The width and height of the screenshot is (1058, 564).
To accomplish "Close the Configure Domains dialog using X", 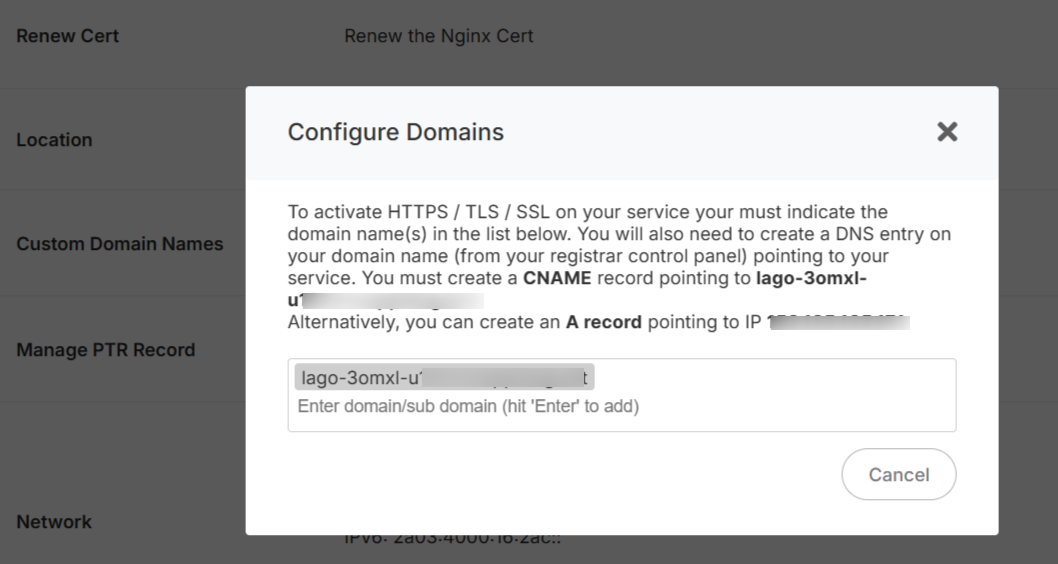I will pyautogui.click(x=946, y=132).
